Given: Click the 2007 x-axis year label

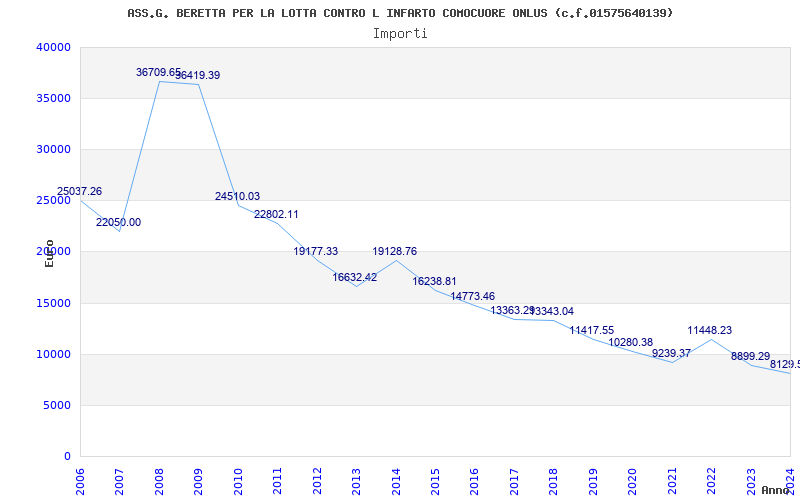Looking at the screenshot, I should pos(119,481).
